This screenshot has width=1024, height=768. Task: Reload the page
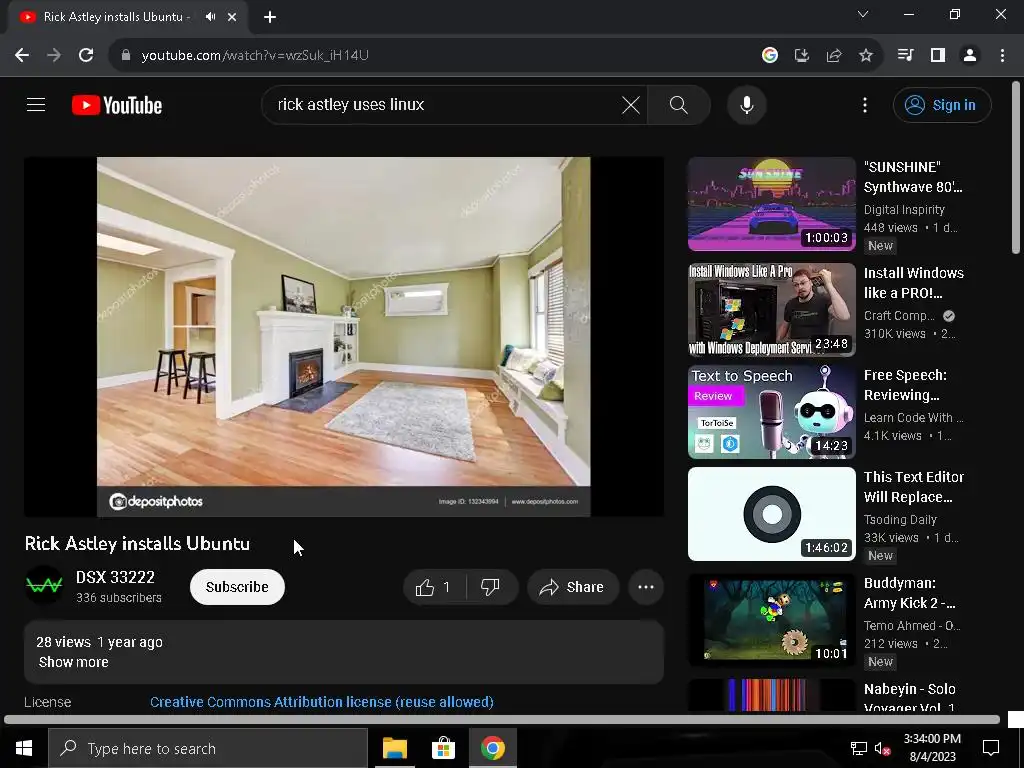click(x=86, y=55)
